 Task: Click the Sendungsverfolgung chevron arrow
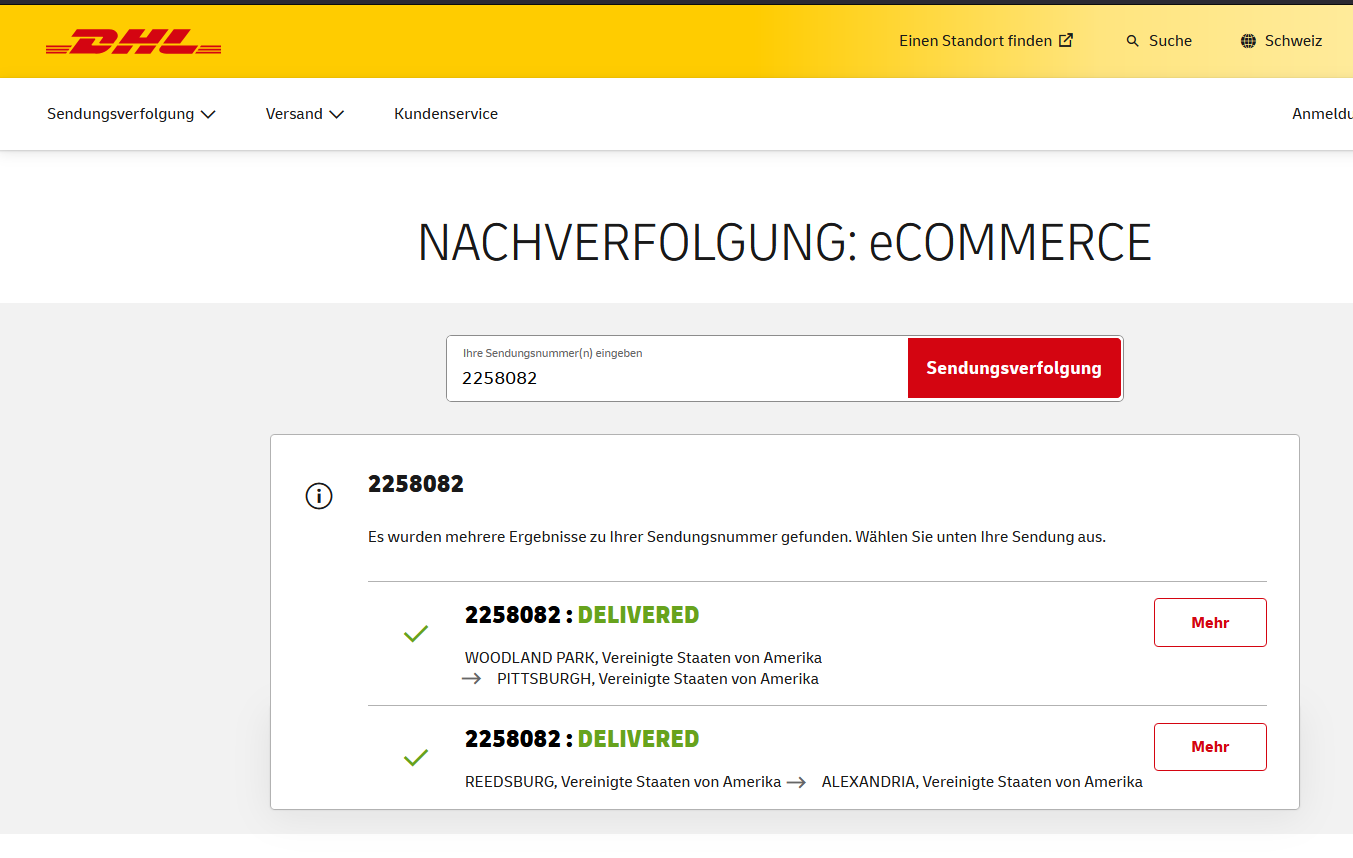(209, 114)
